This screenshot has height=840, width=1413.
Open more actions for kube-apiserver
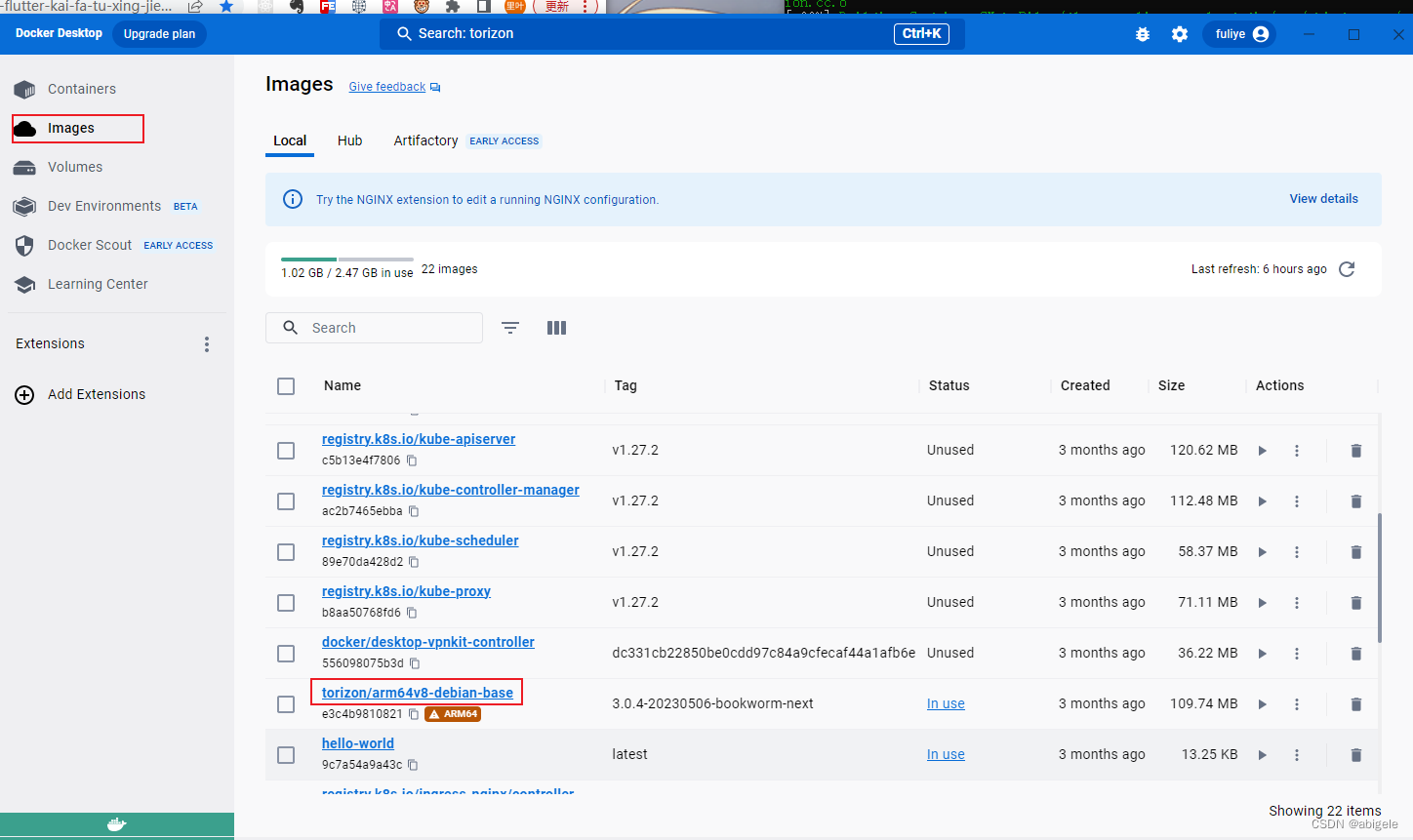[x=1297, y=451]
